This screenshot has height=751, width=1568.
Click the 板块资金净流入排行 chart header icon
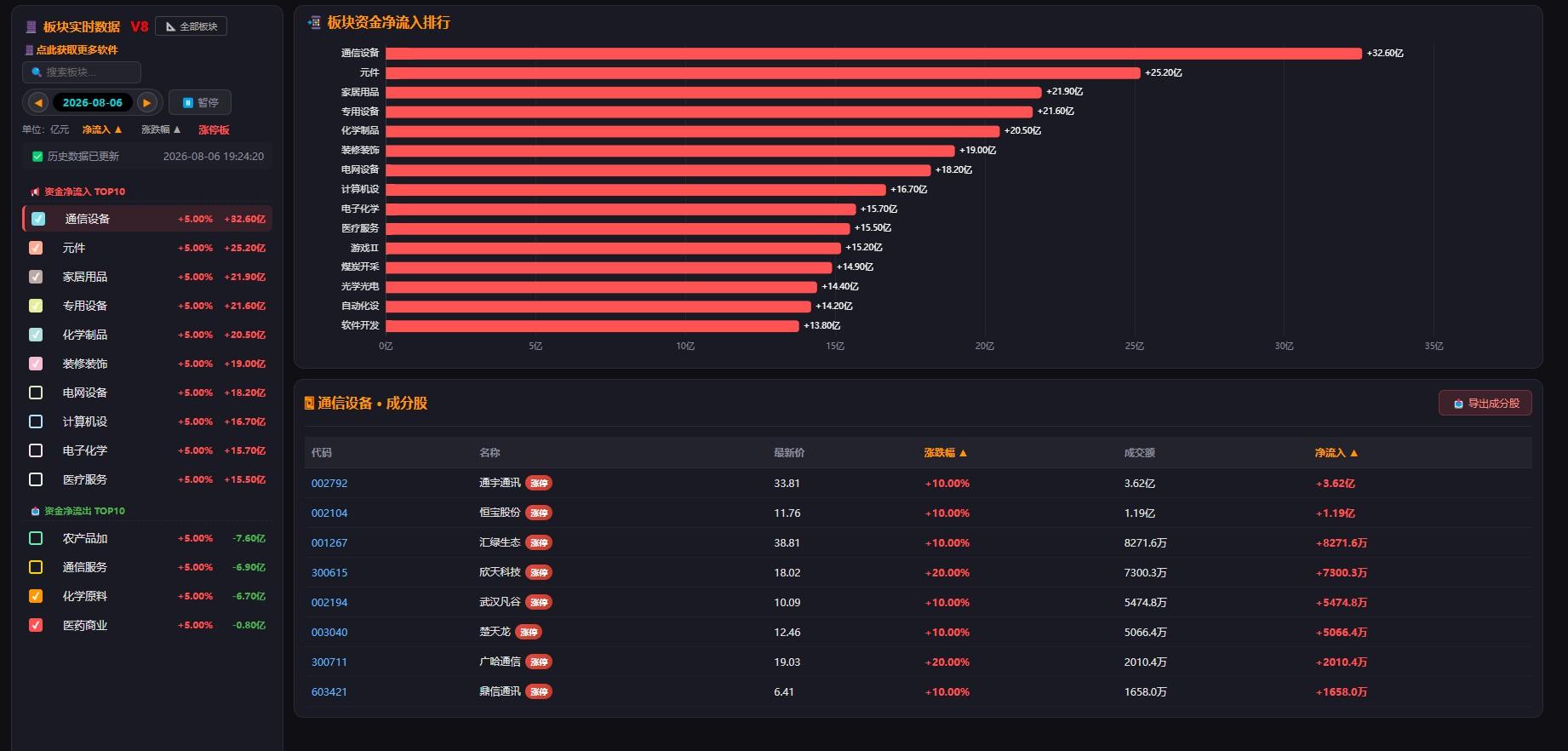click(x=314, y=23)
